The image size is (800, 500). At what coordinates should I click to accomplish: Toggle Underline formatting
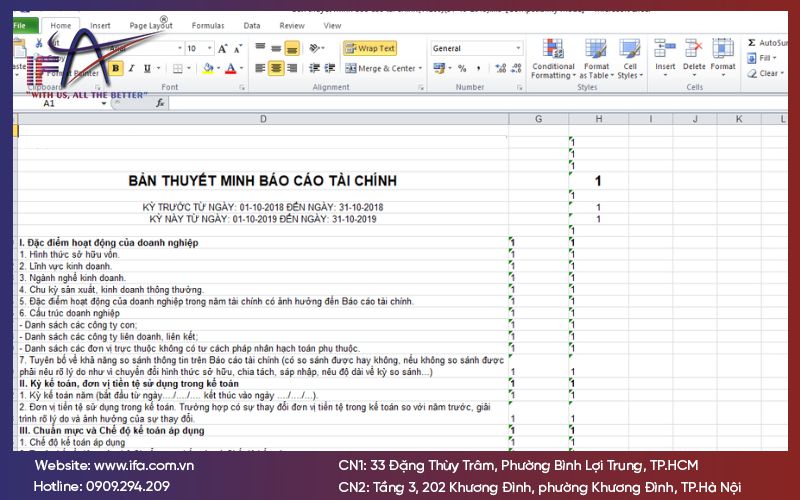147,68
